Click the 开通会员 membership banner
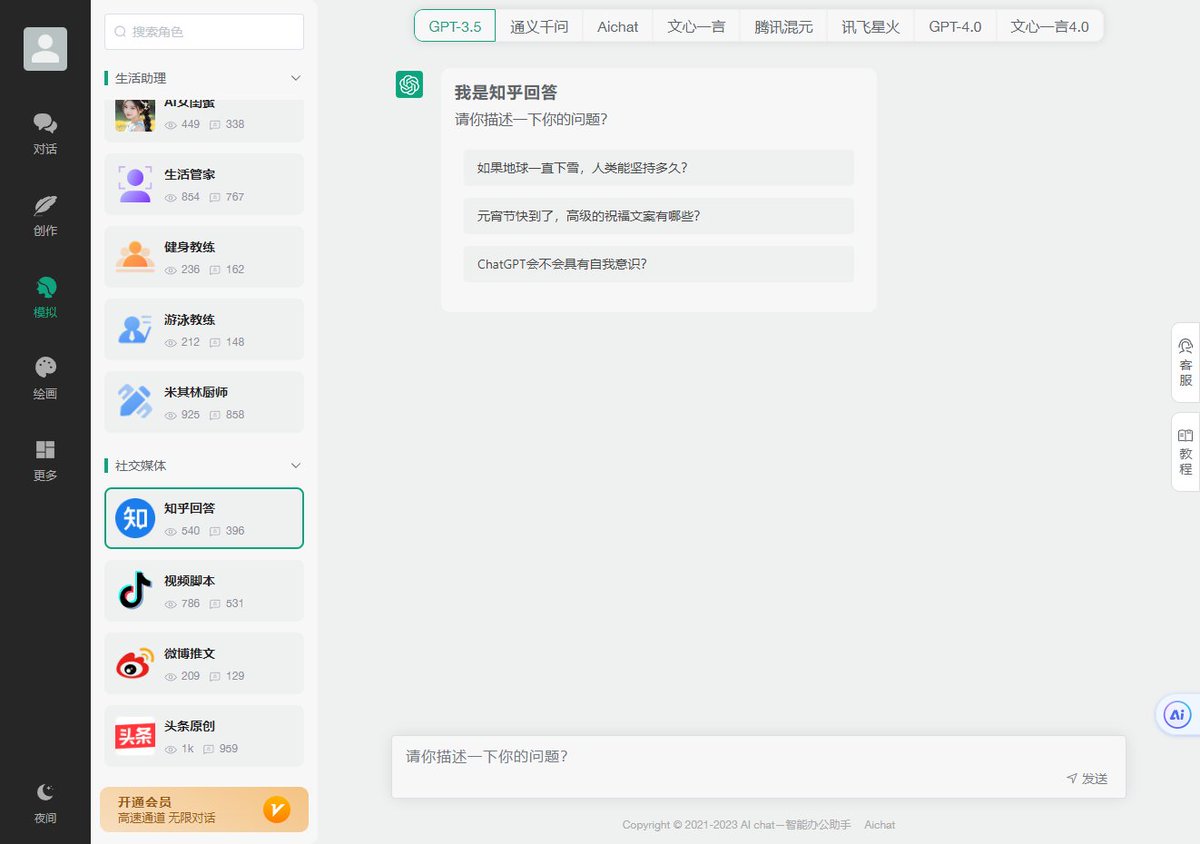Viewport: 1200px width, 844px height. coord(204,810)
